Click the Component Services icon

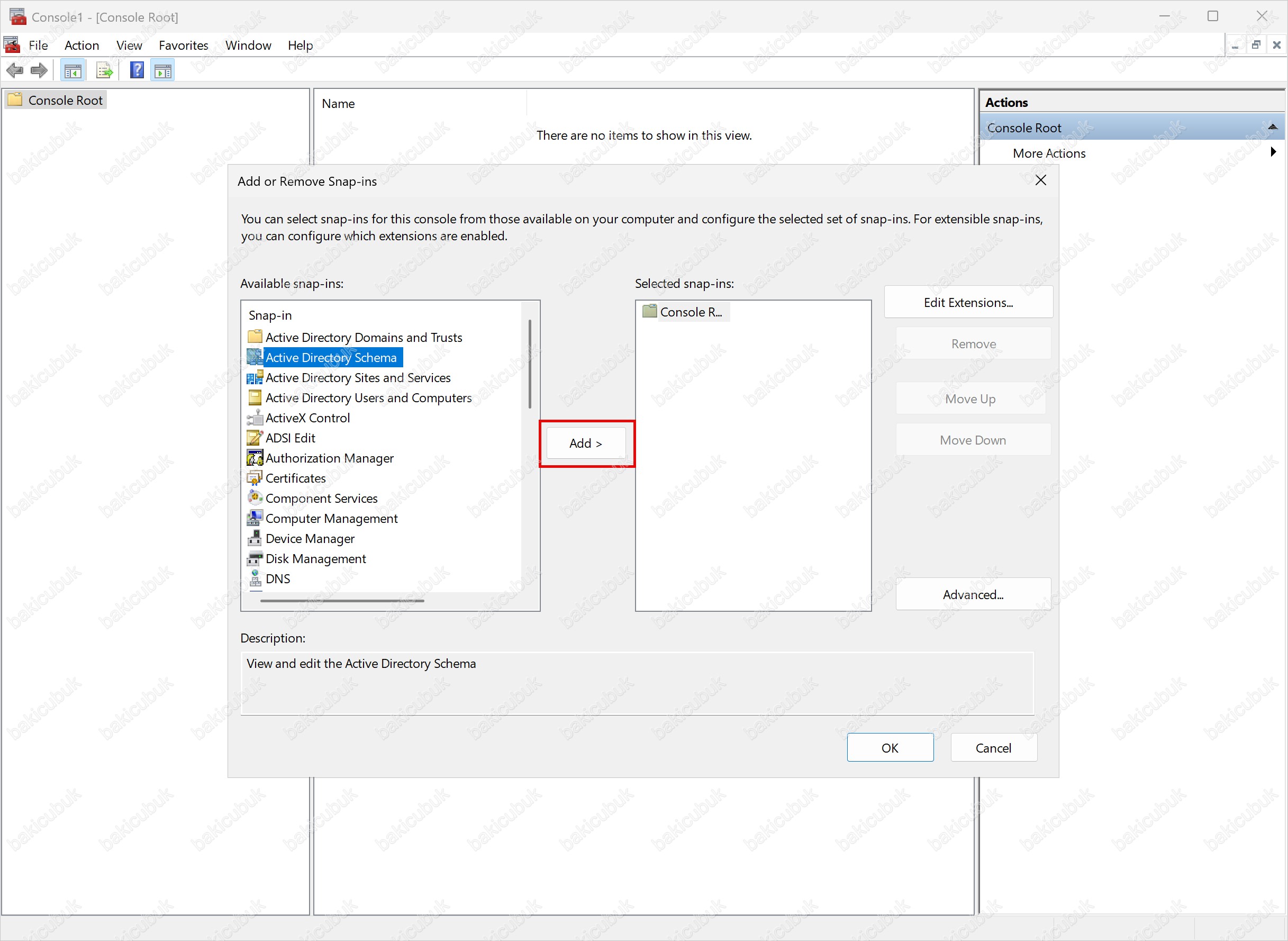coord(255,498)
